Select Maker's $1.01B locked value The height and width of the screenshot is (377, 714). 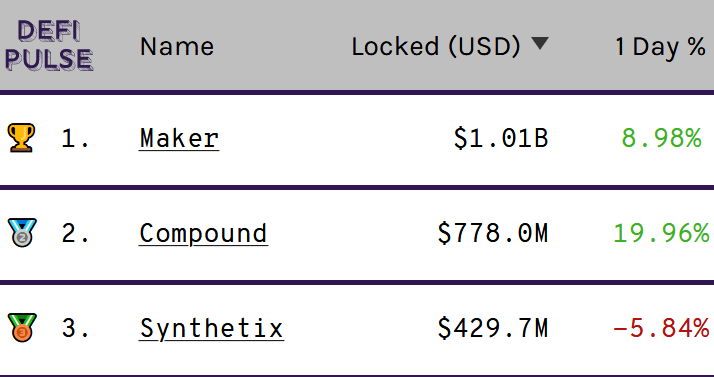tap(500, 138)
